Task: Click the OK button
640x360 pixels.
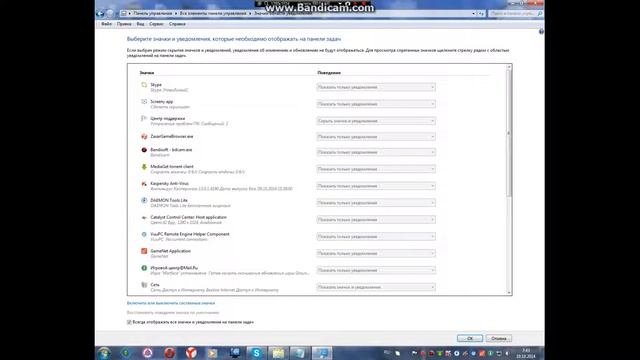Action: [x=470, y=338]
